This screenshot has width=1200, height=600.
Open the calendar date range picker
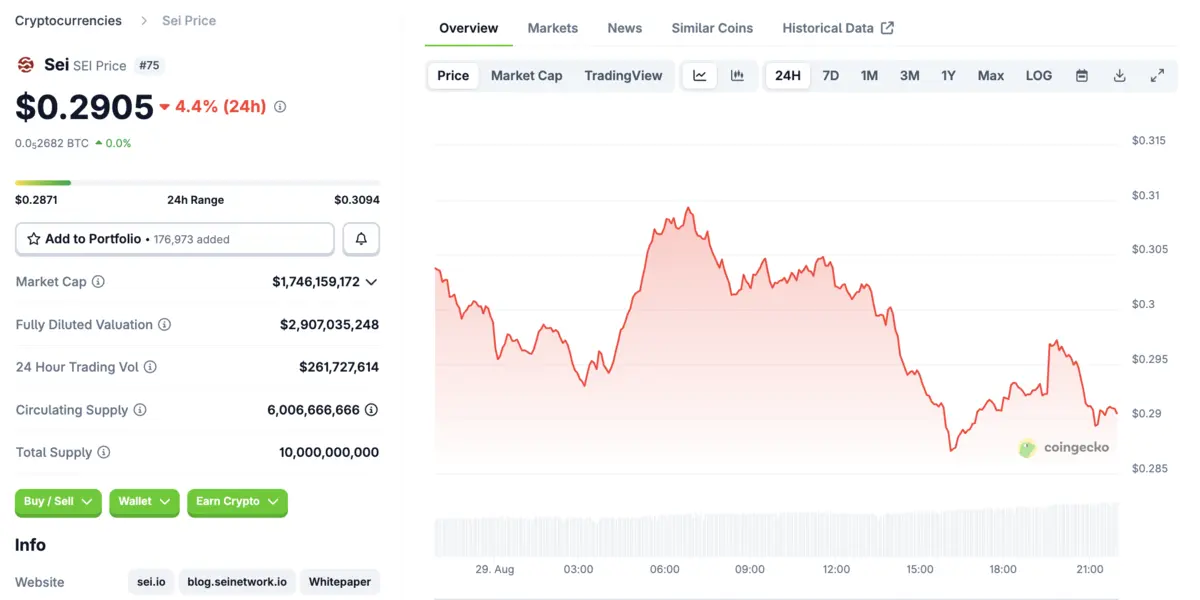tap(1081, 75)
